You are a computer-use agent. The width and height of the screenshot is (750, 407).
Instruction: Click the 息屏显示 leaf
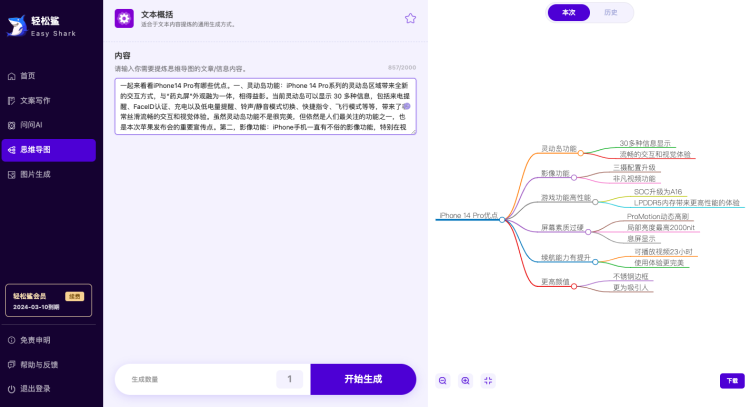[x=641, y=239]
